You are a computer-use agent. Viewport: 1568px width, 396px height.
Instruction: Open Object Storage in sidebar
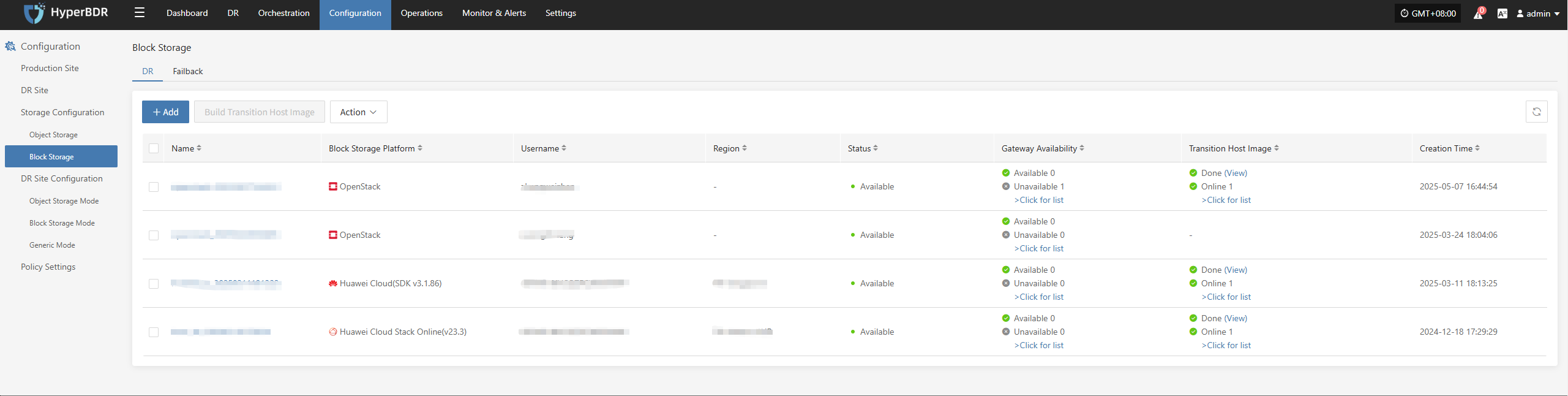[x=53, y=135]
